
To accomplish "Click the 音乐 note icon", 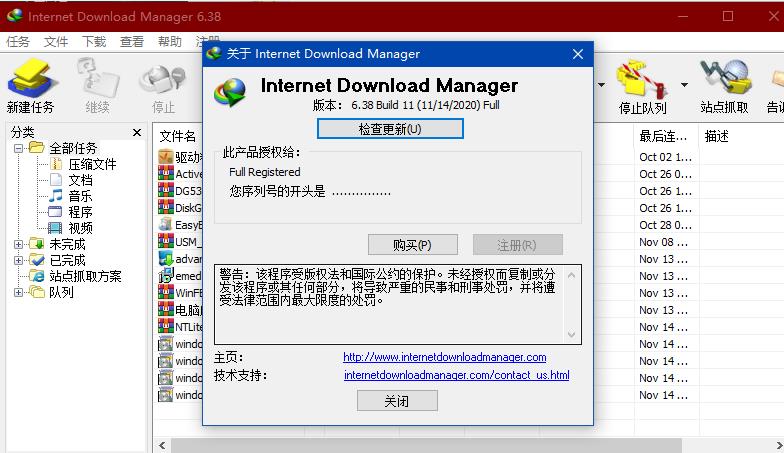I will pos(56,196).
